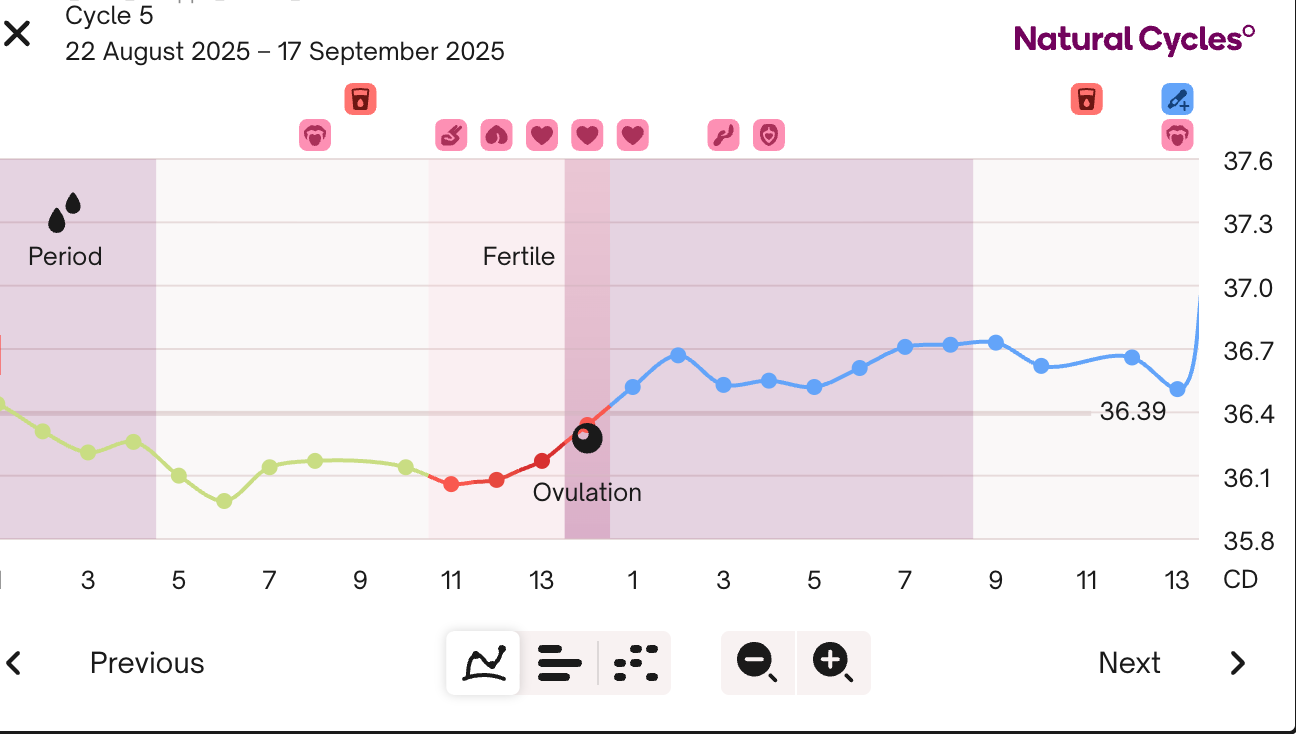
Task: Go to the Next cycle
Action: pyautogui.click(x=1129, y=663)
